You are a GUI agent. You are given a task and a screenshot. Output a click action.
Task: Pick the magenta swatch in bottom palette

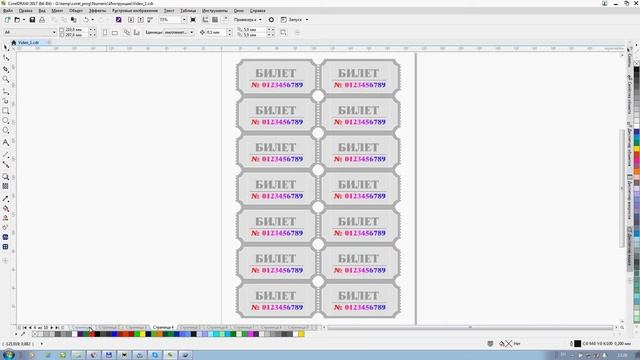pos(251,334)
